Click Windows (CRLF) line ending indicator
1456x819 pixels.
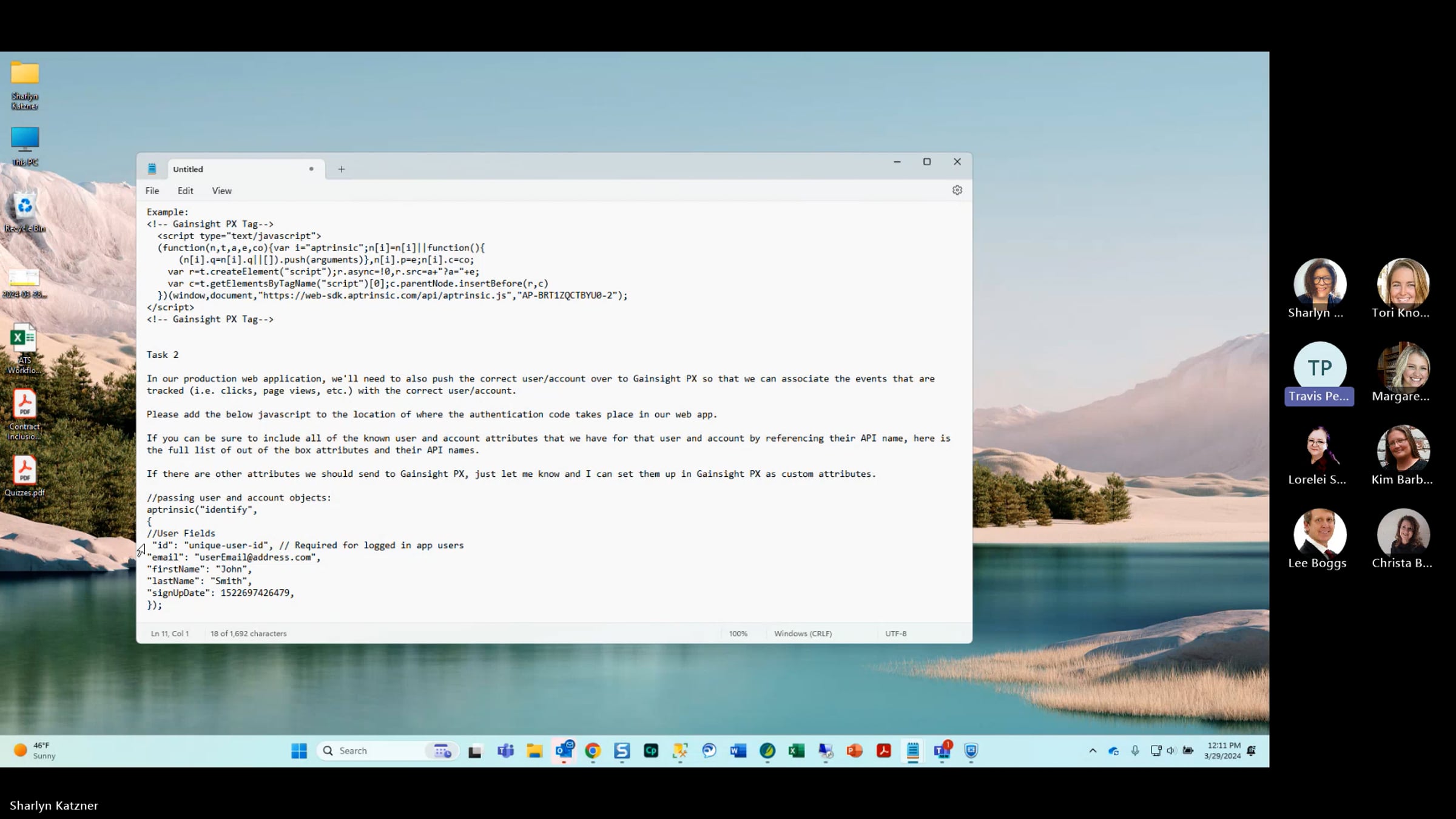803,633
